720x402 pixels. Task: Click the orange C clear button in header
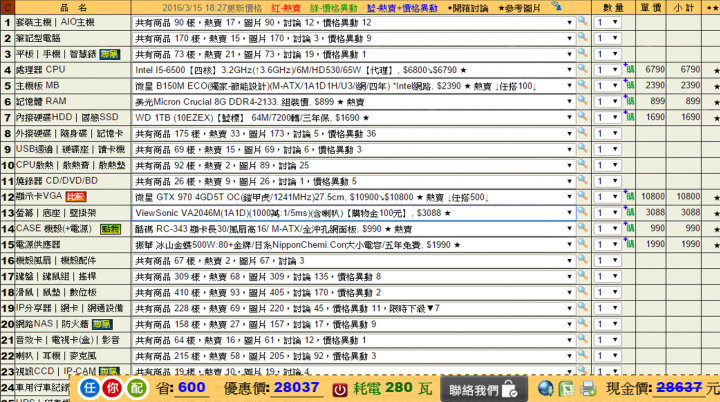(x=7, y=7)
